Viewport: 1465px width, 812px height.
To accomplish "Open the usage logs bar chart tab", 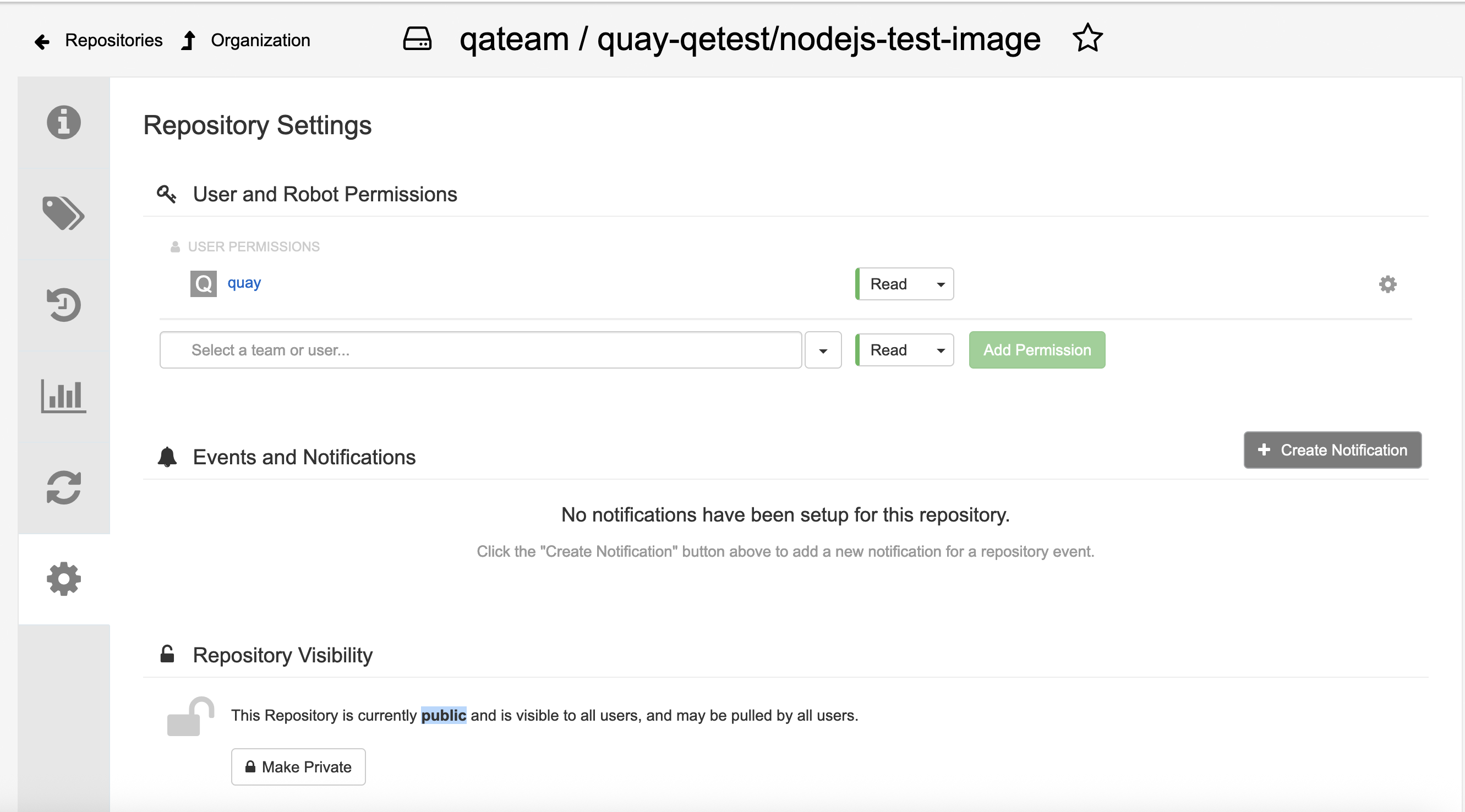I will 64,396.
